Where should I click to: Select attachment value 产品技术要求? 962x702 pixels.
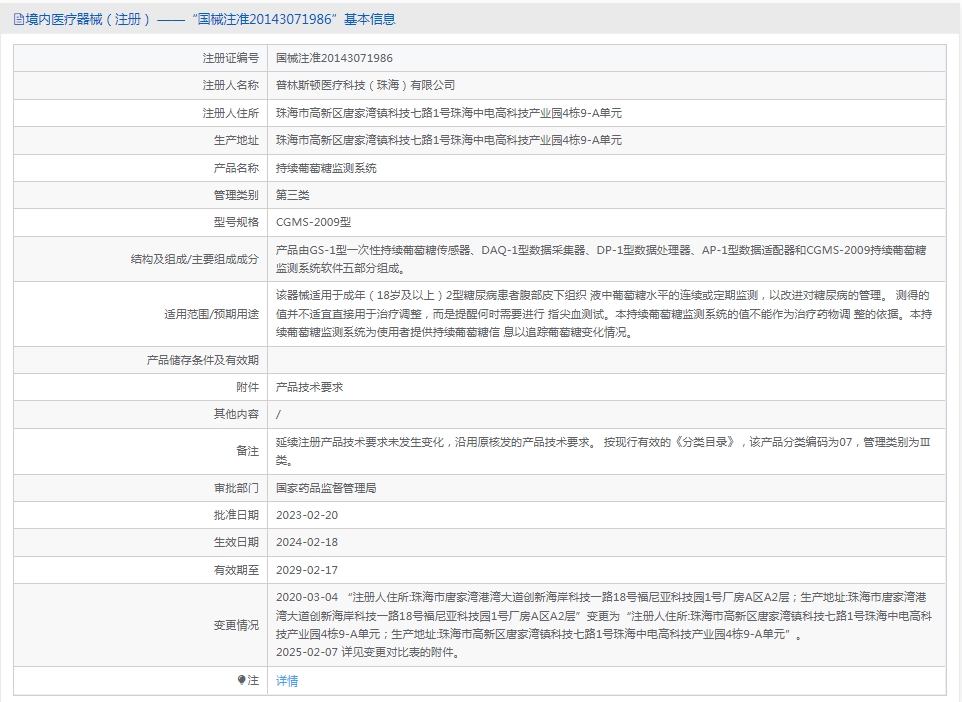coord(310,387)
